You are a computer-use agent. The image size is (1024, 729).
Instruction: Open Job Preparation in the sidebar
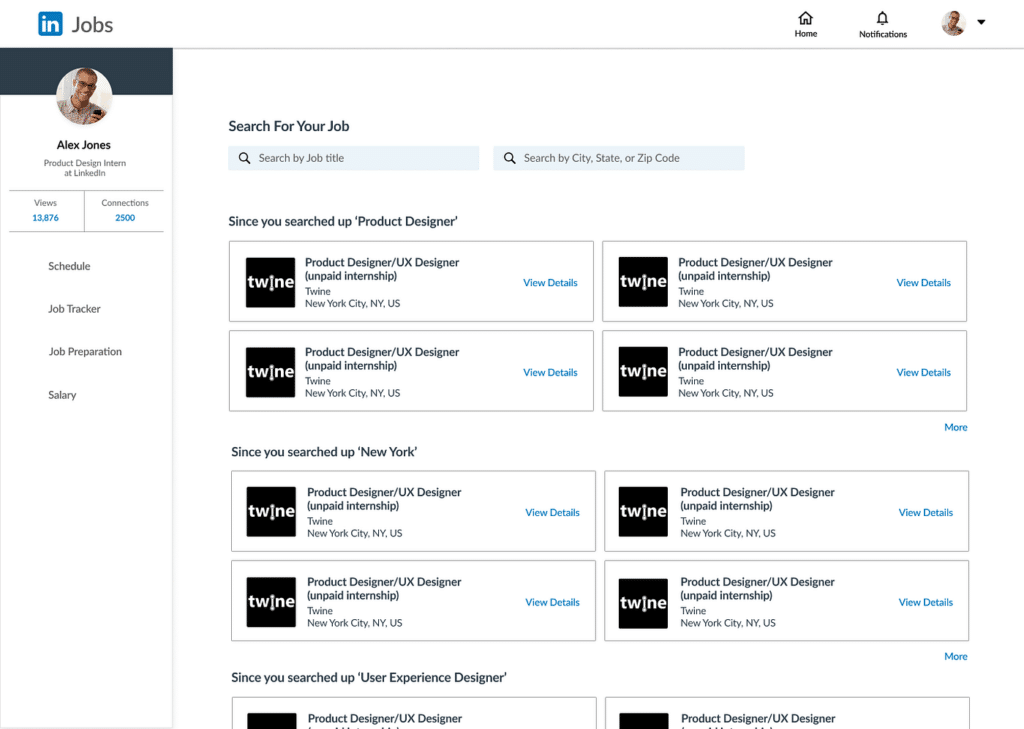pos(85,351)
